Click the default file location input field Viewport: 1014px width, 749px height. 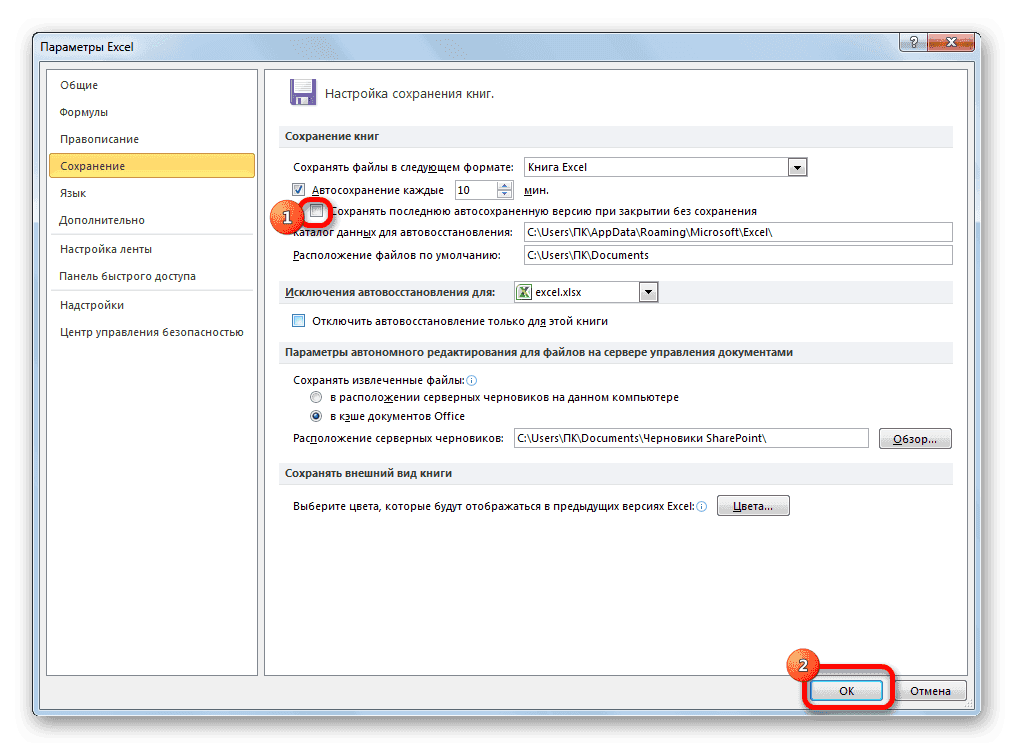coord(700,255)
